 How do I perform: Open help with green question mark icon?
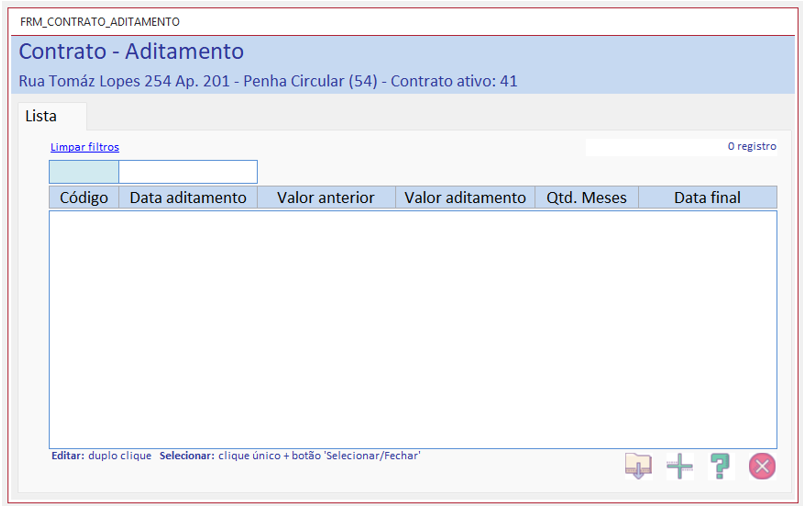pos(721,466)
